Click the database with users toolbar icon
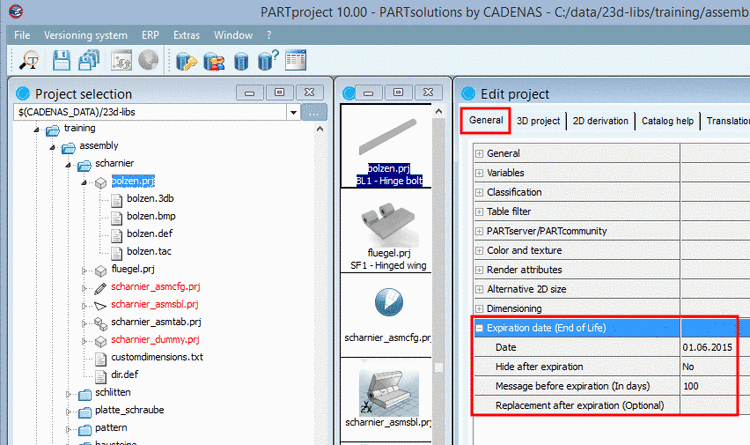Viewport: 750px width, 445px height. coord(214,61)
